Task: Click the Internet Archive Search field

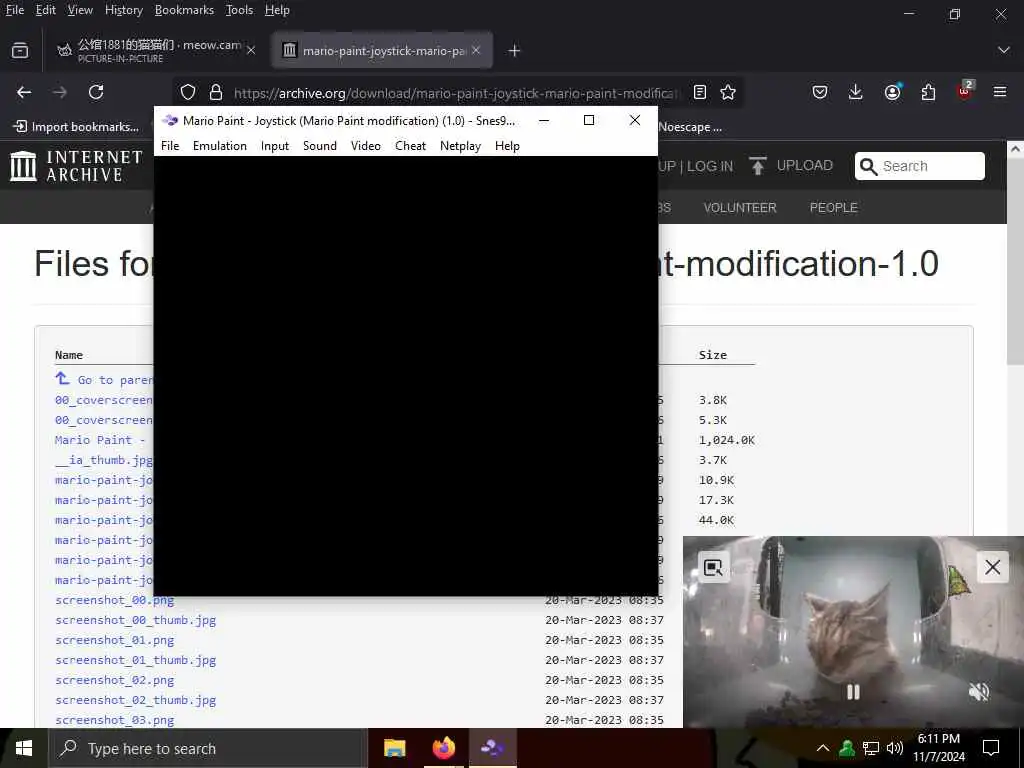Action: [x=920, y=166]
